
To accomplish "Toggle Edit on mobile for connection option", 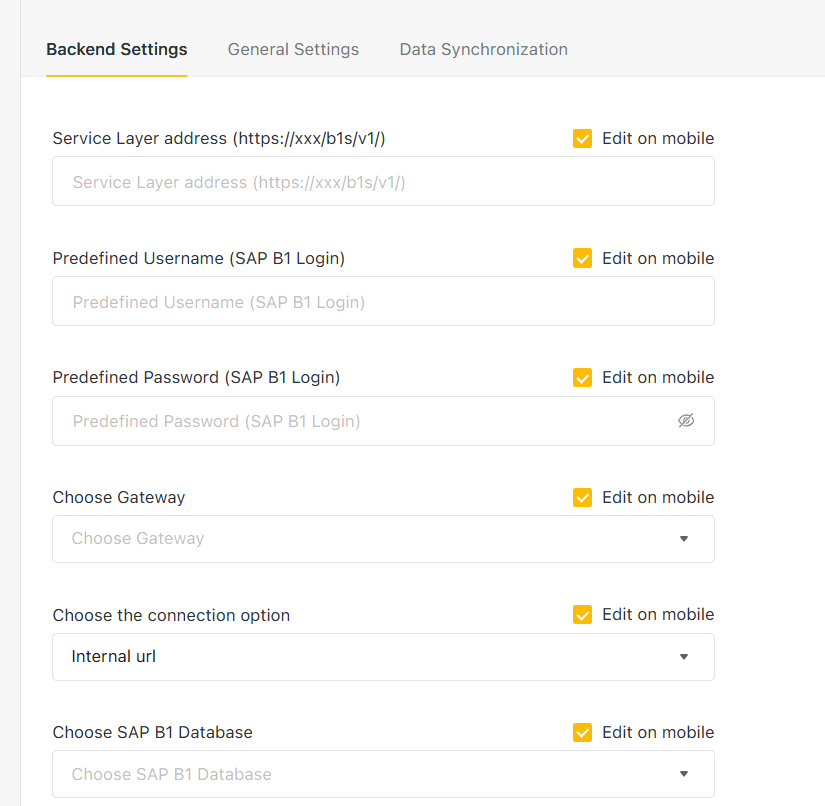I will 583,615.
